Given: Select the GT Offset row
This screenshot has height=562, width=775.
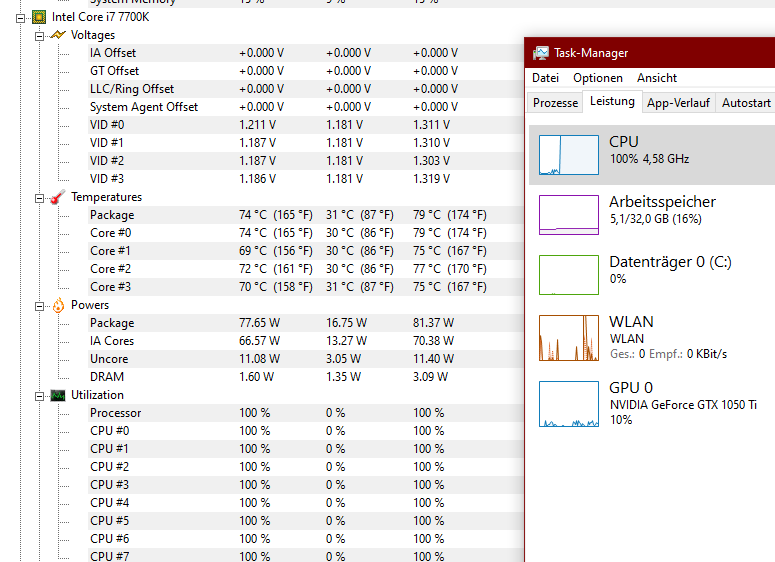Looking at the screenshot, I should 305,71.
